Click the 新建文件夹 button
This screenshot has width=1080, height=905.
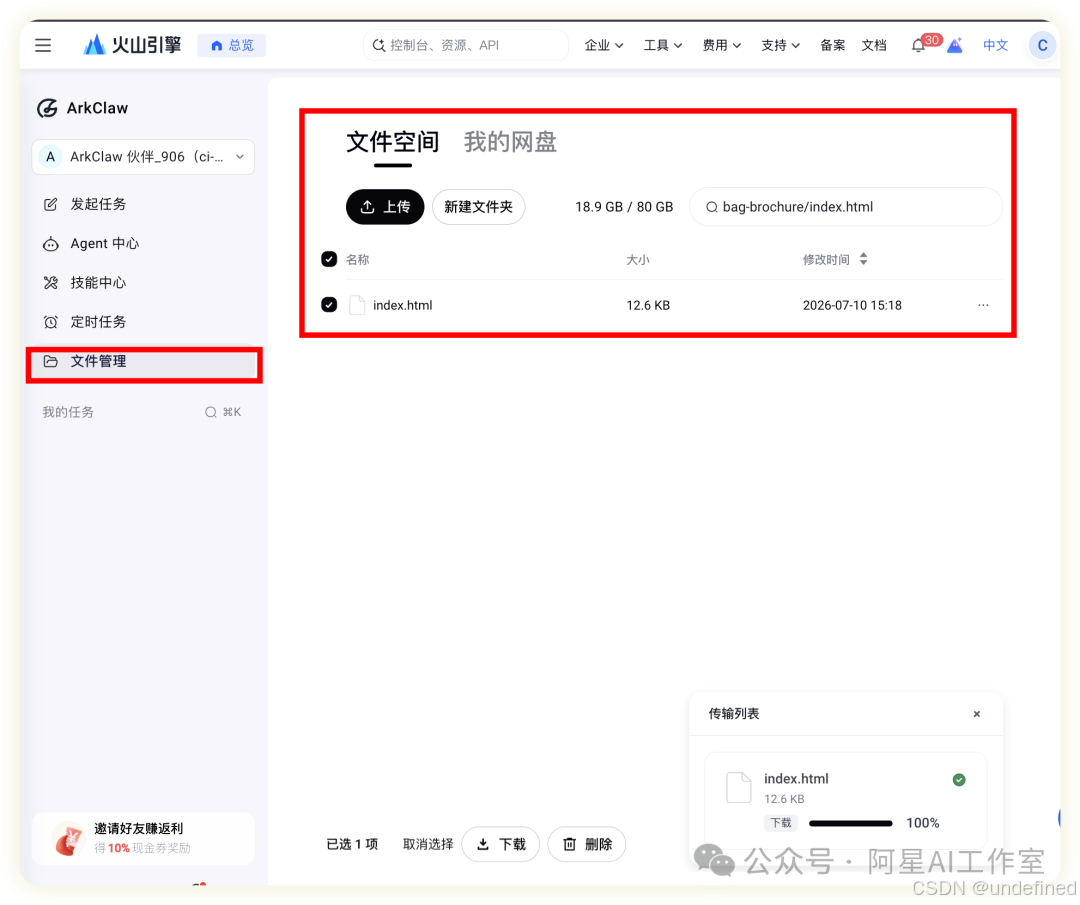tap(479, 207)
